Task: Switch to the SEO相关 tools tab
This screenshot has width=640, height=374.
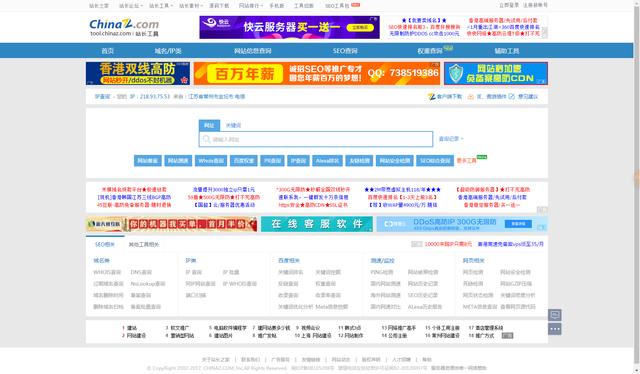Action: (x=105, y=244)
